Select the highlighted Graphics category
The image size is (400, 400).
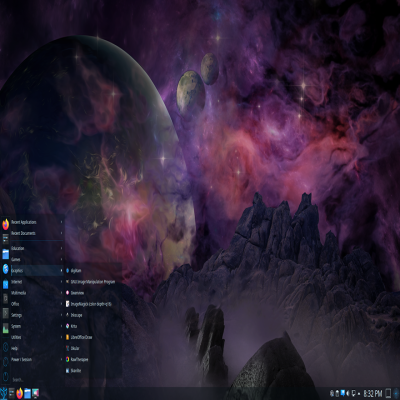[x=37, y=271]
